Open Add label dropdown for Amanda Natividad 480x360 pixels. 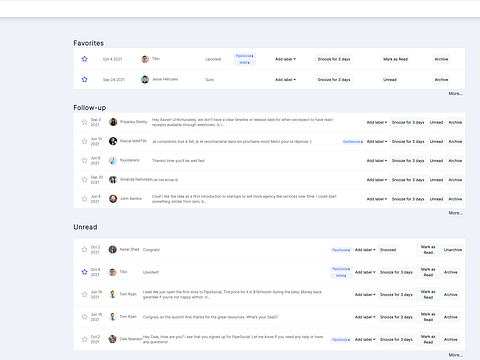(377, 180)
